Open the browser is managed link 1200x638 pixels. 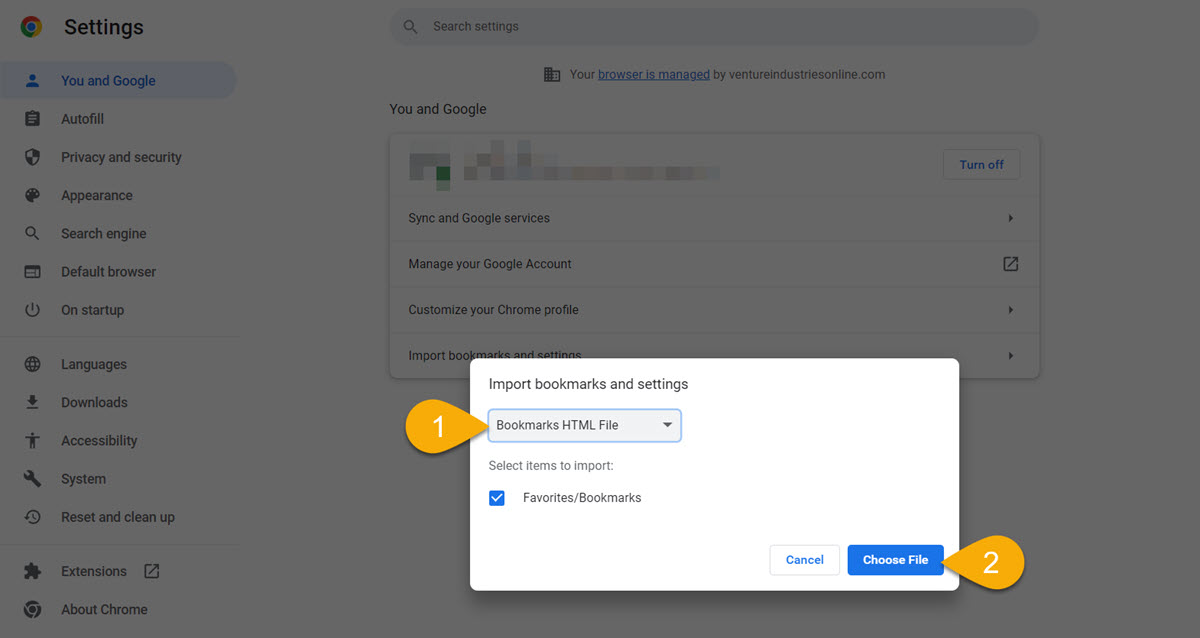tap(654, 74)
